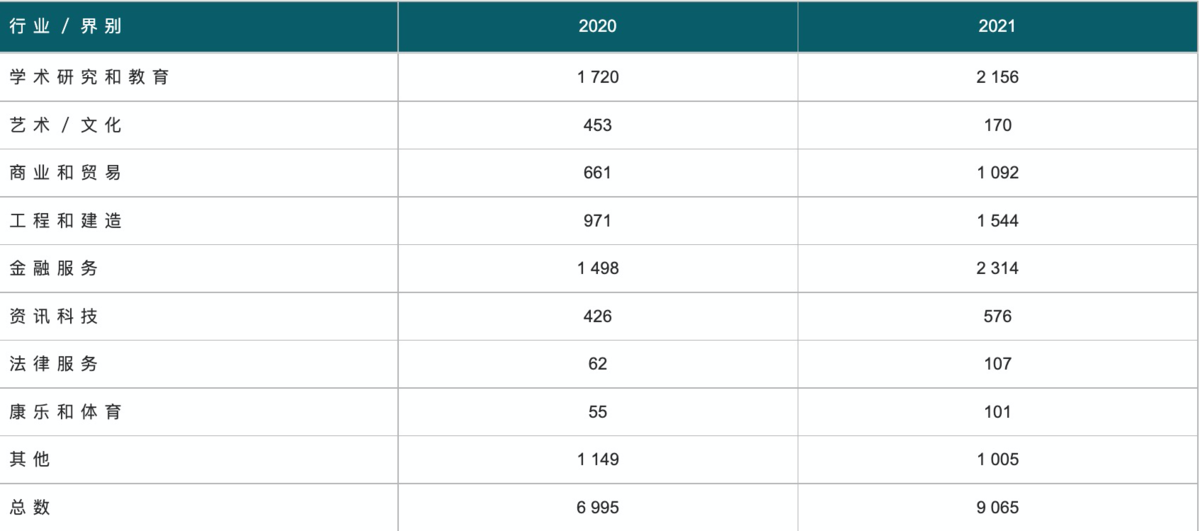Select the 总数 row label

click(30, 507)
